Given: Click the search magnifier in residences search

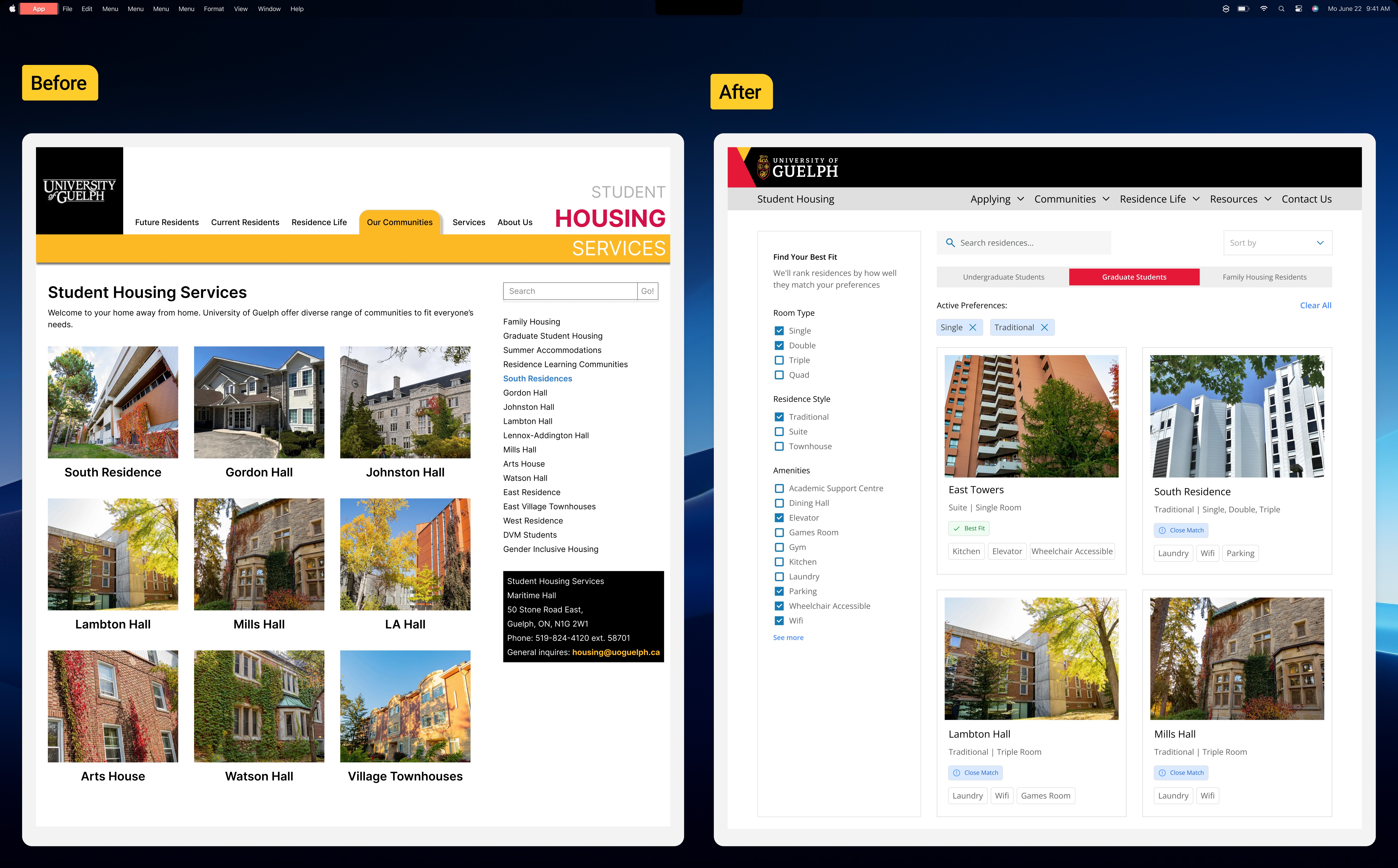Looking at the screenshot, I should coord(950,243).
